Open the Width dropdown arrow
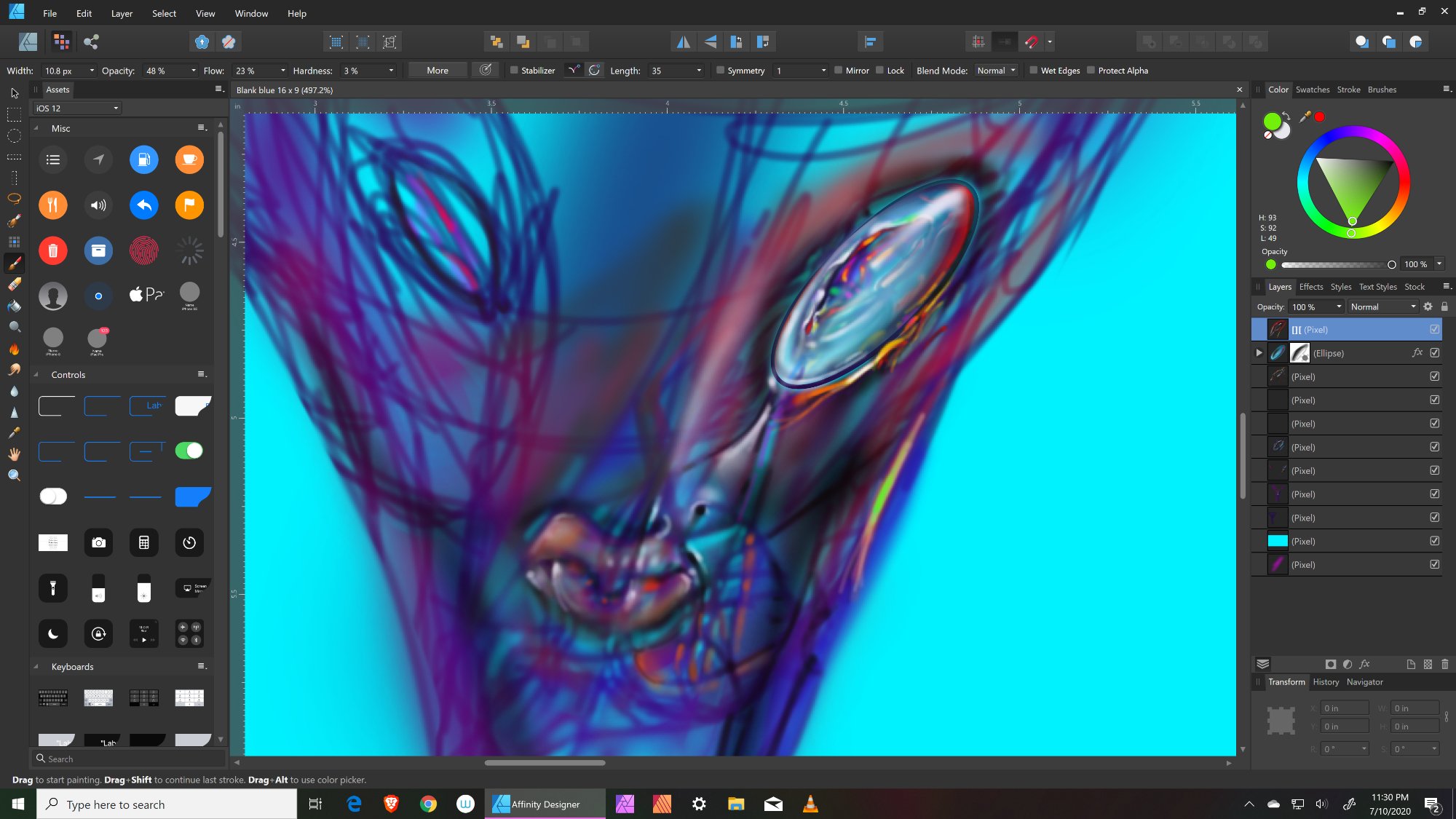This screenshot has width=1456, height=819. (x=92, y=71)
